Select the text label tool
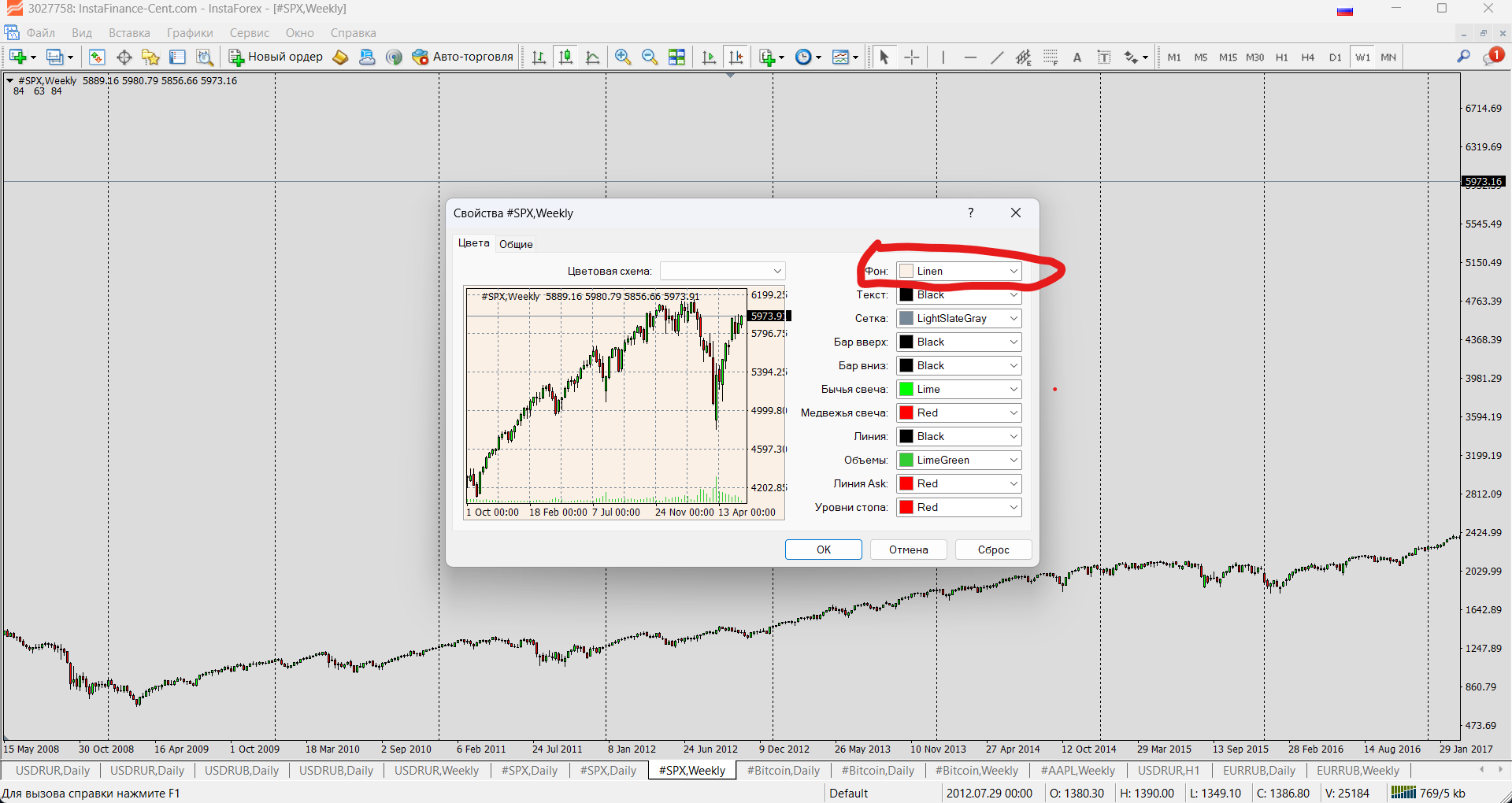Image resolution: width=1512 pixels, height=803 pixels. click(x=1104, y=57)
